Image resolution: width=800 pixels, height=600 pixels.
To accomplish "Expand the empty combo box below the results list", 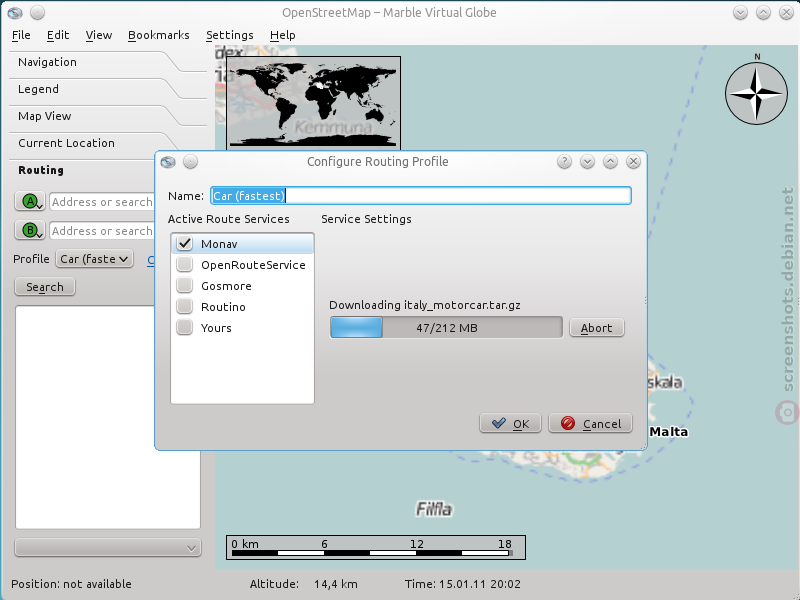I will (108, 547).
